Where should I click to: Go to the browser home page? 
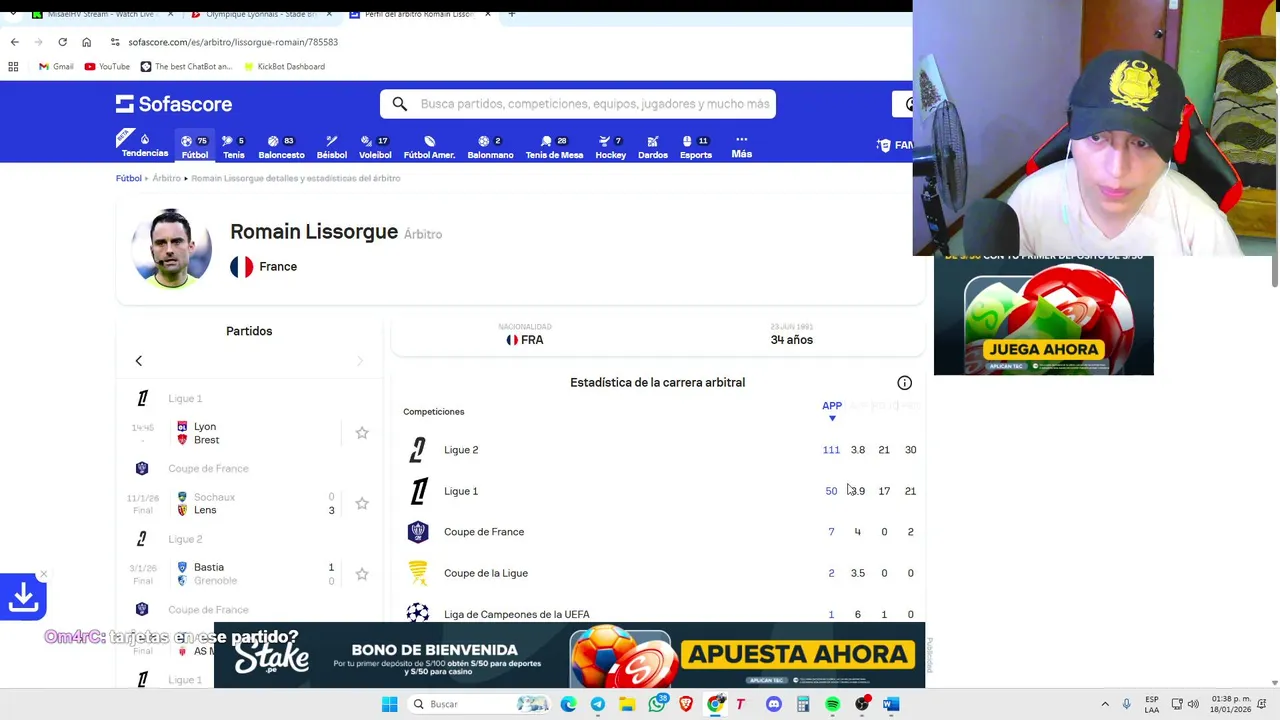(x=86, y=42)
